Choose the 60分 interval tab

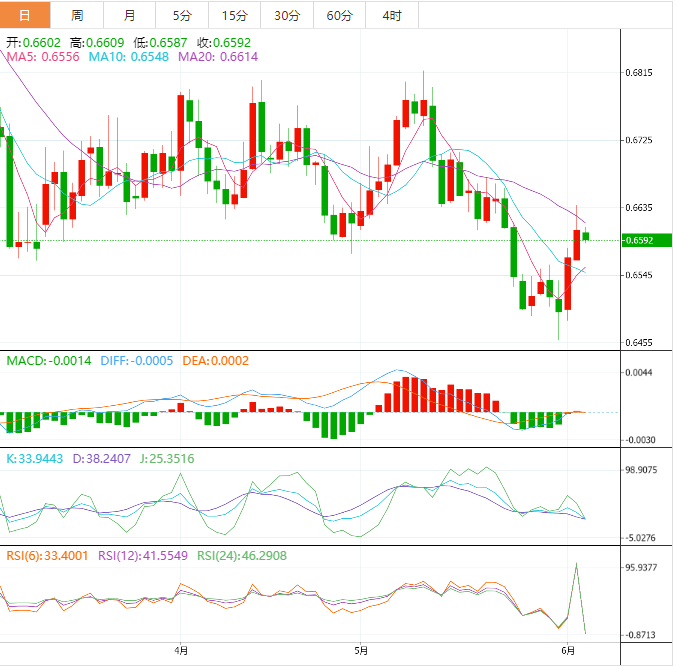point(339,15)
